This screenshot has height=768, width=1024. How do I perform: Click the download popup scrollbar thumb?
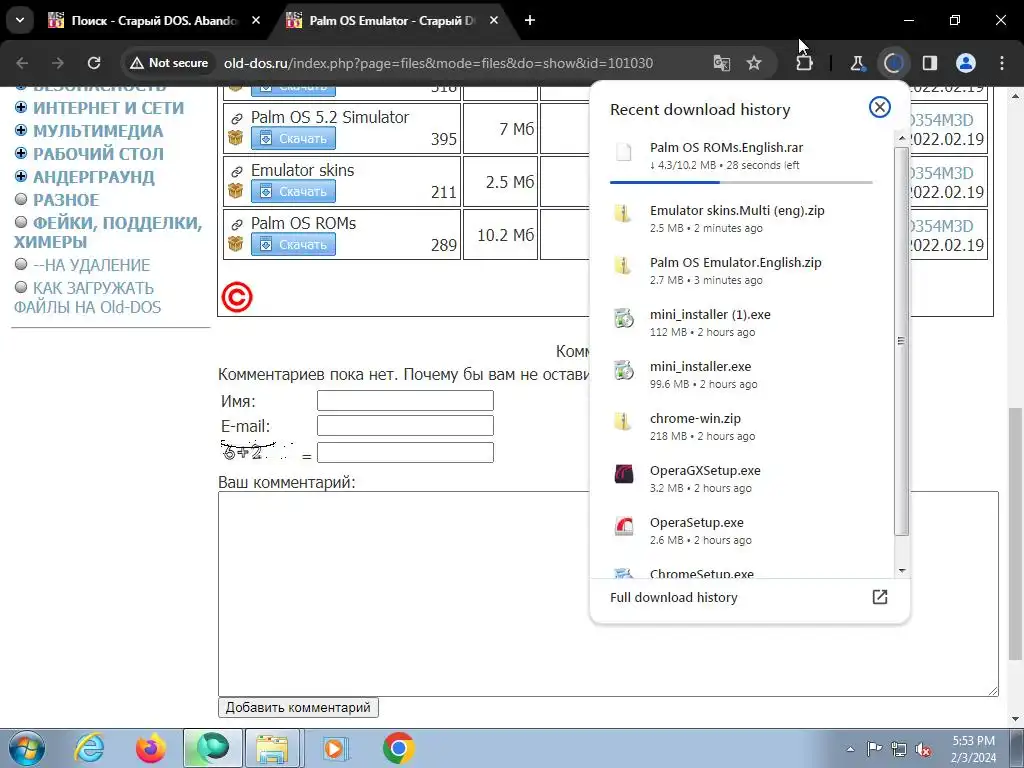[x=901, y=341]
